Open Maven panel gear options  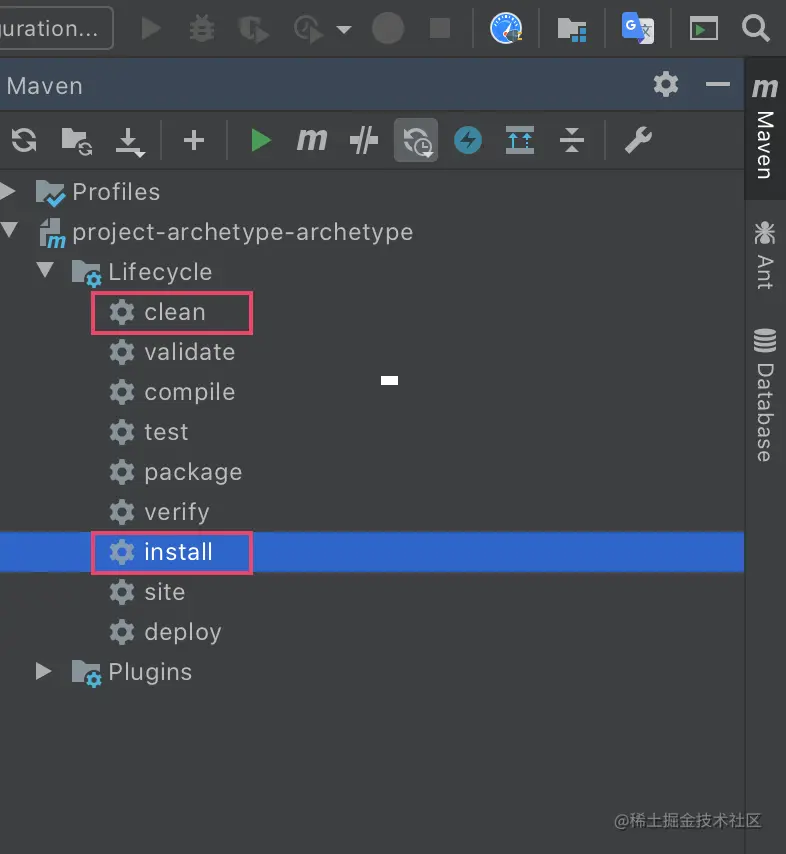pos(666,85)
